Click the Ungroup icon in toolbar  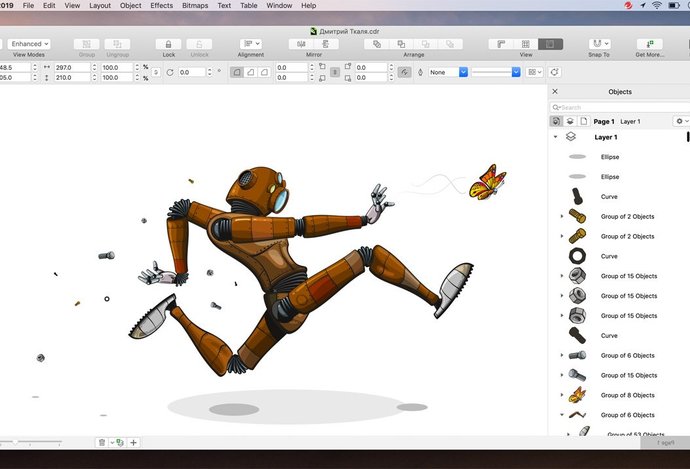pos(117,44)
